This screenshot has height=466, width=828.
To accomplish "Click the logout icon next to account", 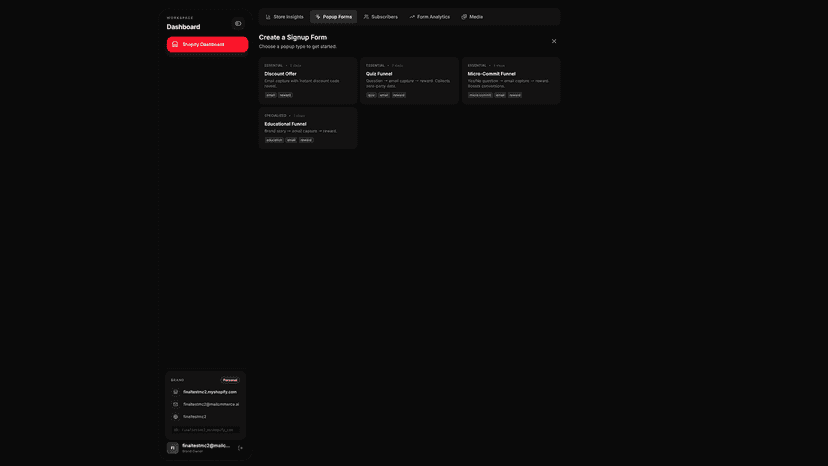I will click(x=240, y=448).
